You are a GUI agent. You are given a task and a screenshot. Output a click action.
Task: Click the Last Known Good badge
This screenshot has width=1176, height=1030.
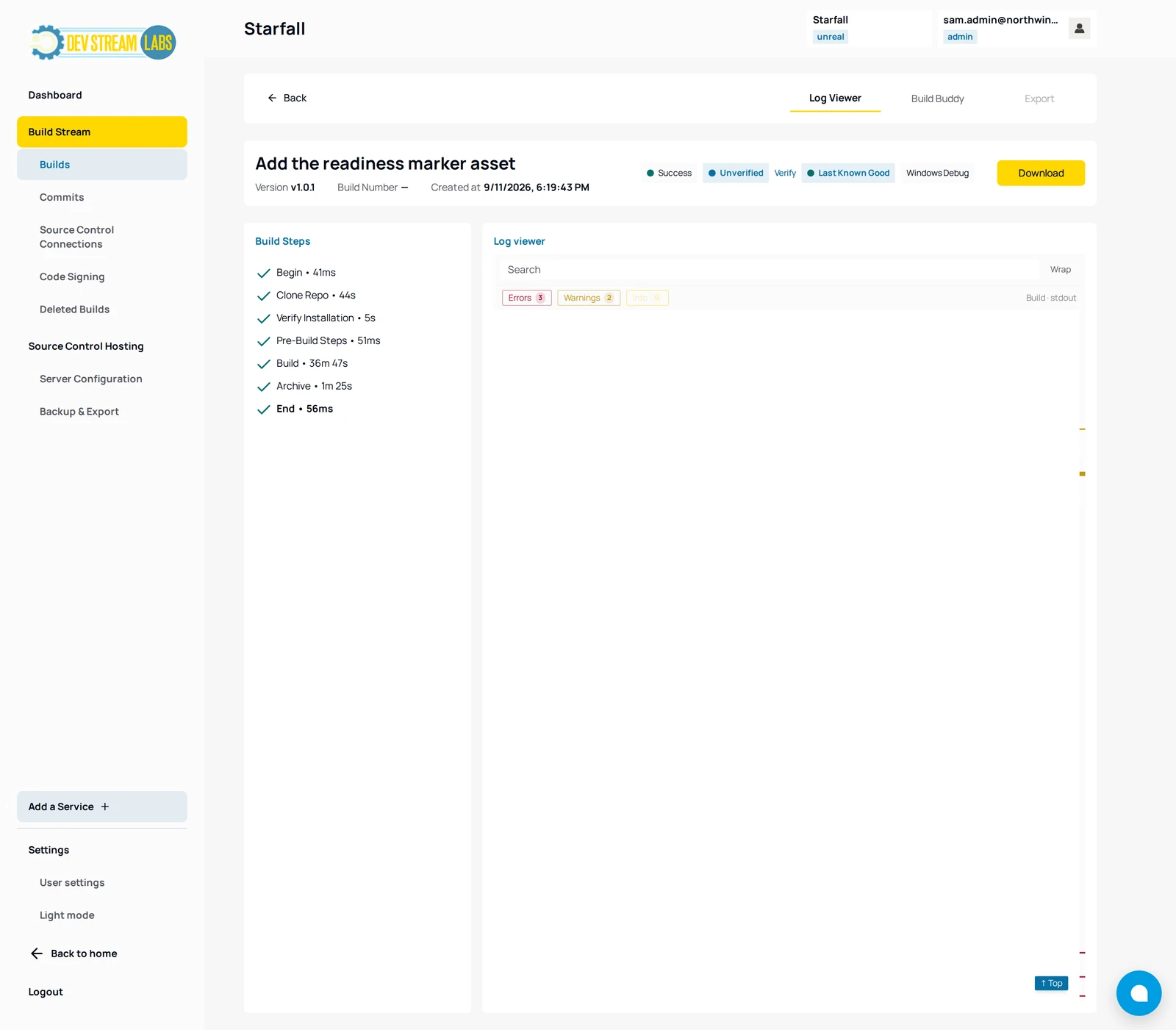click(848, 173)
